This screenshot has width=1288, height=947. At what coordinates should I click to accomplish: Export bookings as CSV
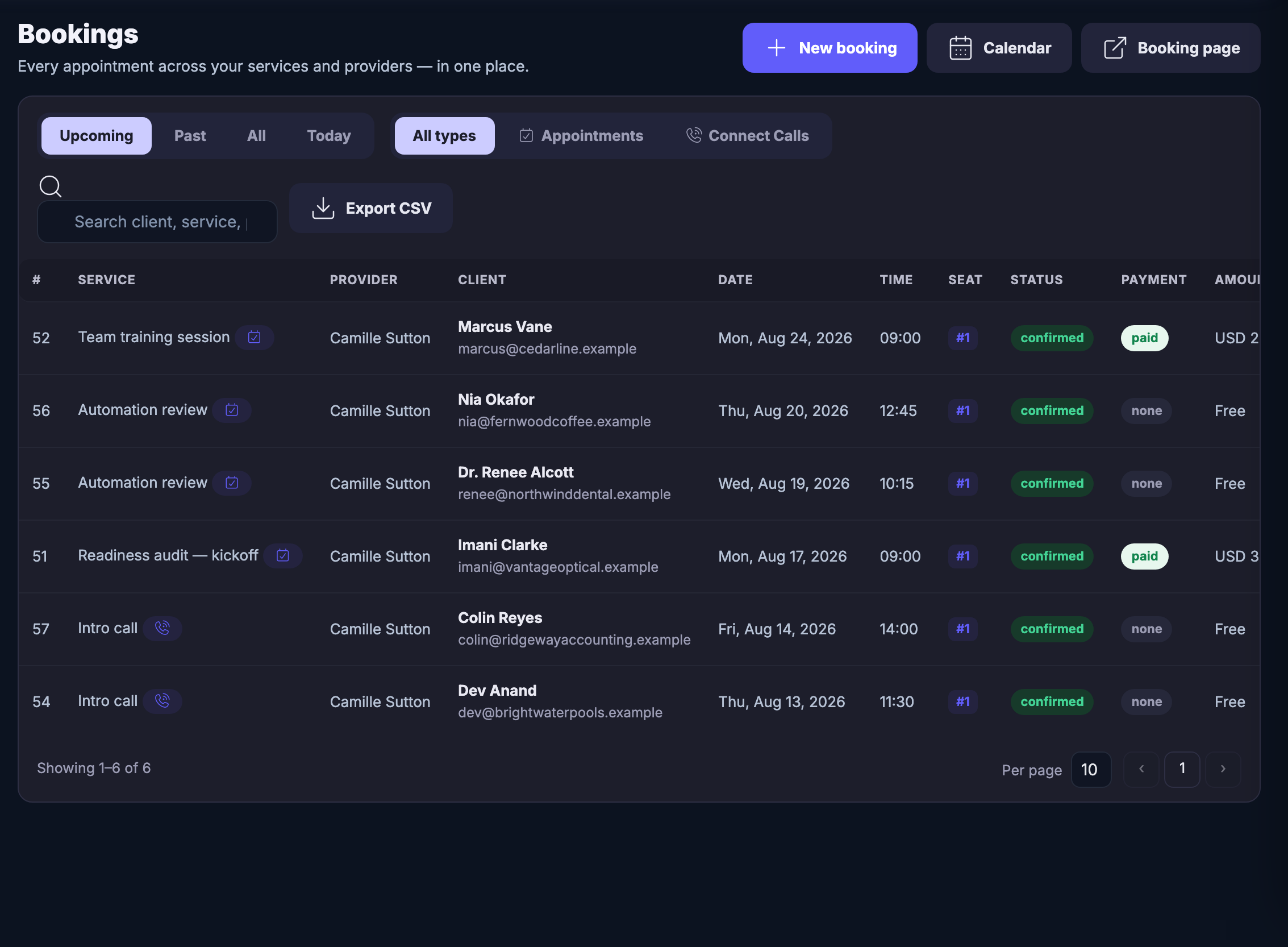coord(370,208)
